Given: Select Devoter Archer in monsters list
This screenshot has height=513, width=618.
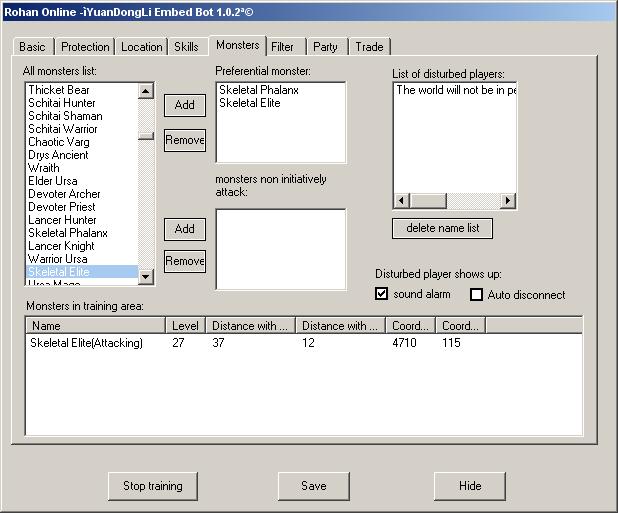Looking at the screenshot, I should pos(82,194).
